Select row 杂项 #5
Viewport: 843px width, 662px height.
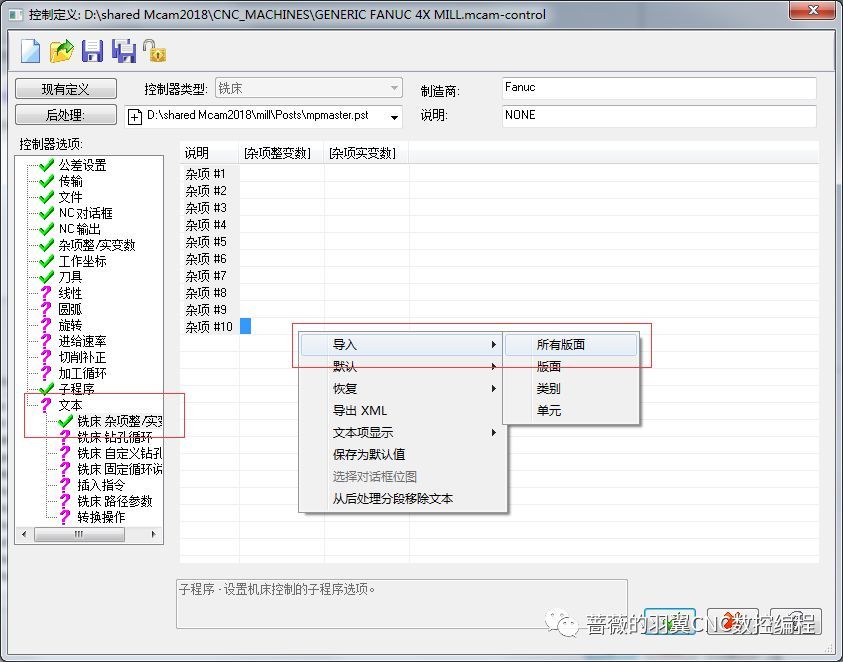point(205,242)
